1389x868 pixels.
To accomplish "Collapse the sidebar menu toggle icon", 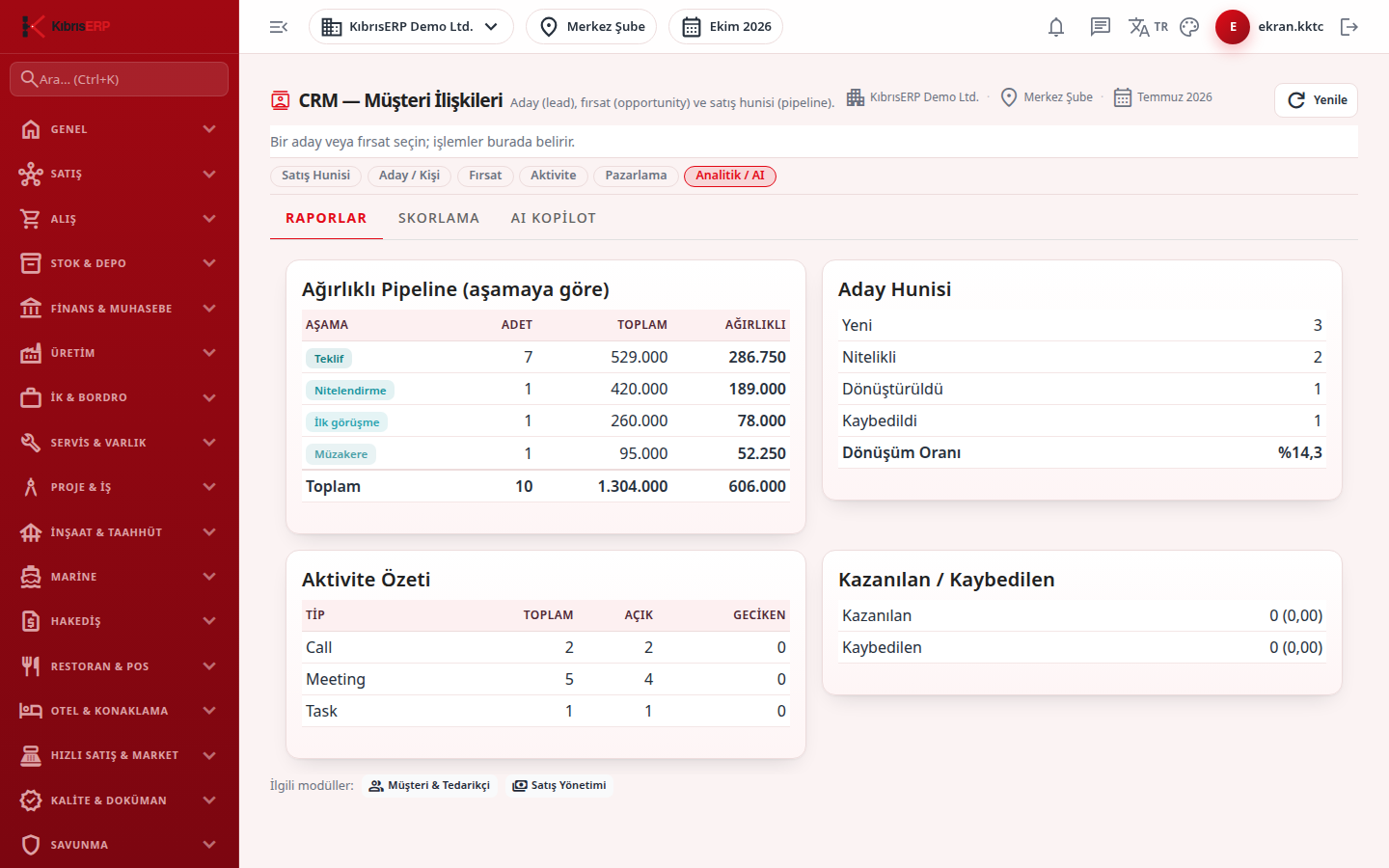I will click(x=279, y=27).
